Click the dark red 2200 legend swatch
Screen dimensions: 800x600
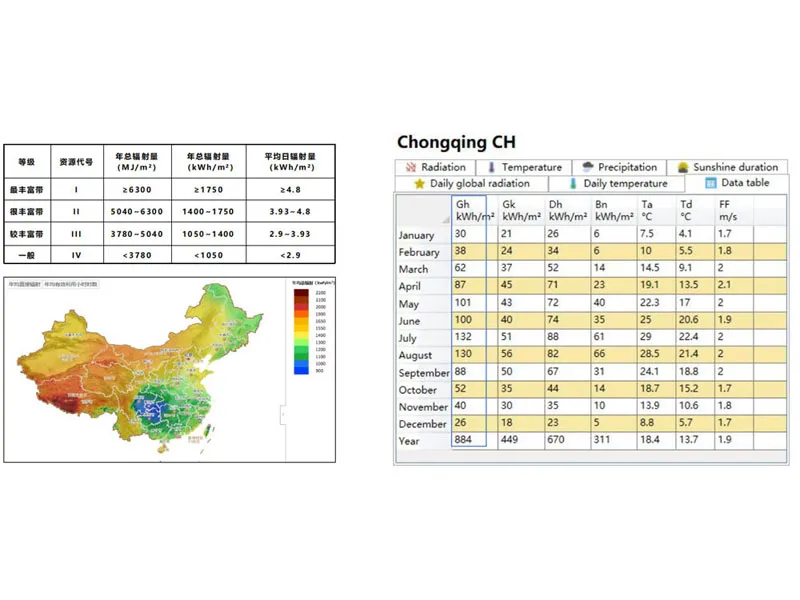[x=301, y=295]
